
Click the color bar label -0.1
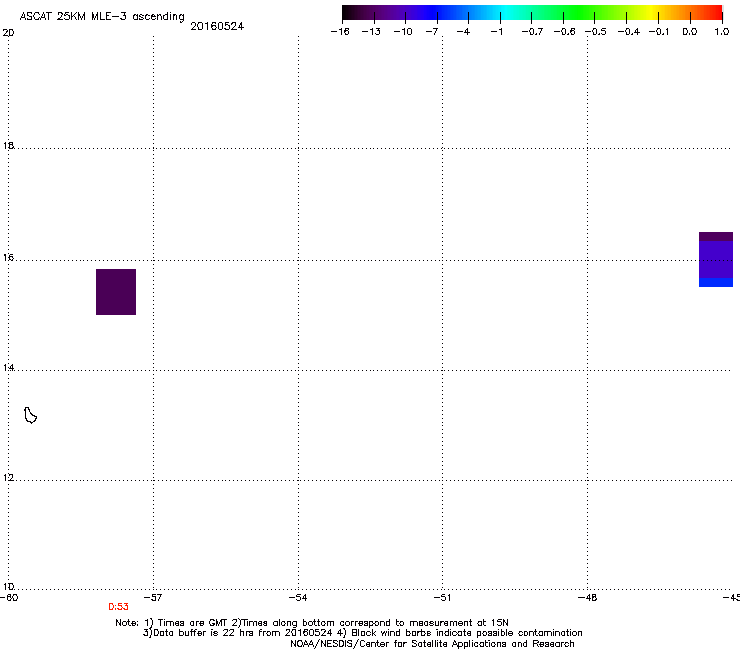(659, 32)
